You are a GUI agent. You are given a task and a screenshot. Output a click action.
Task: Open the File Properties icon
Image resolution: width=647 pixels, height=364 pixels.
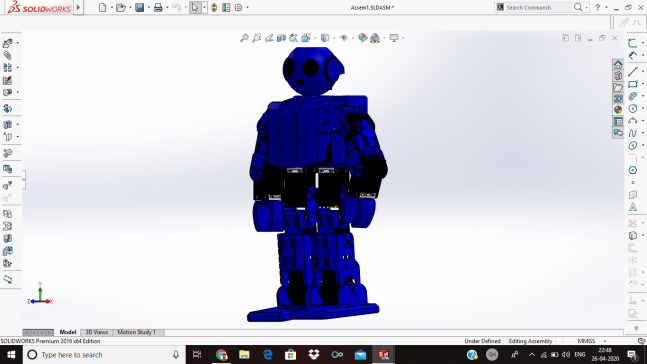[226, 7]
